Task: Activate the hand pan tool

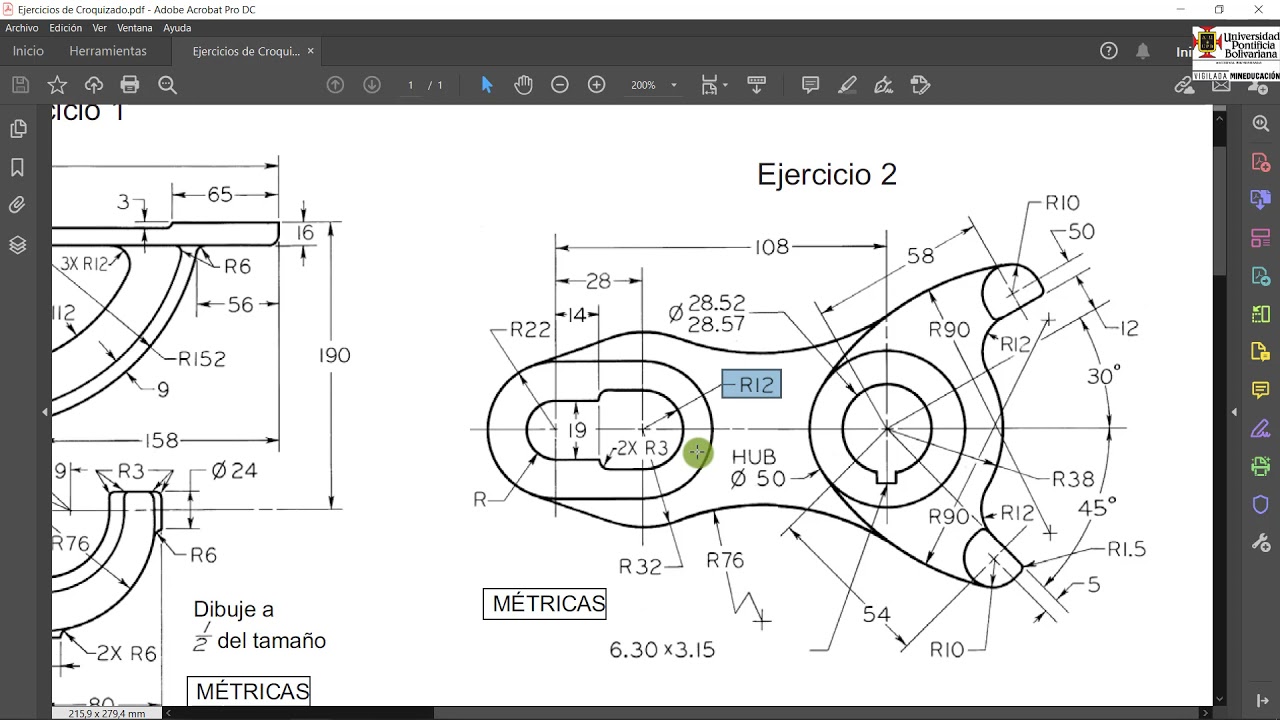Action: click(x=524, y=85)
